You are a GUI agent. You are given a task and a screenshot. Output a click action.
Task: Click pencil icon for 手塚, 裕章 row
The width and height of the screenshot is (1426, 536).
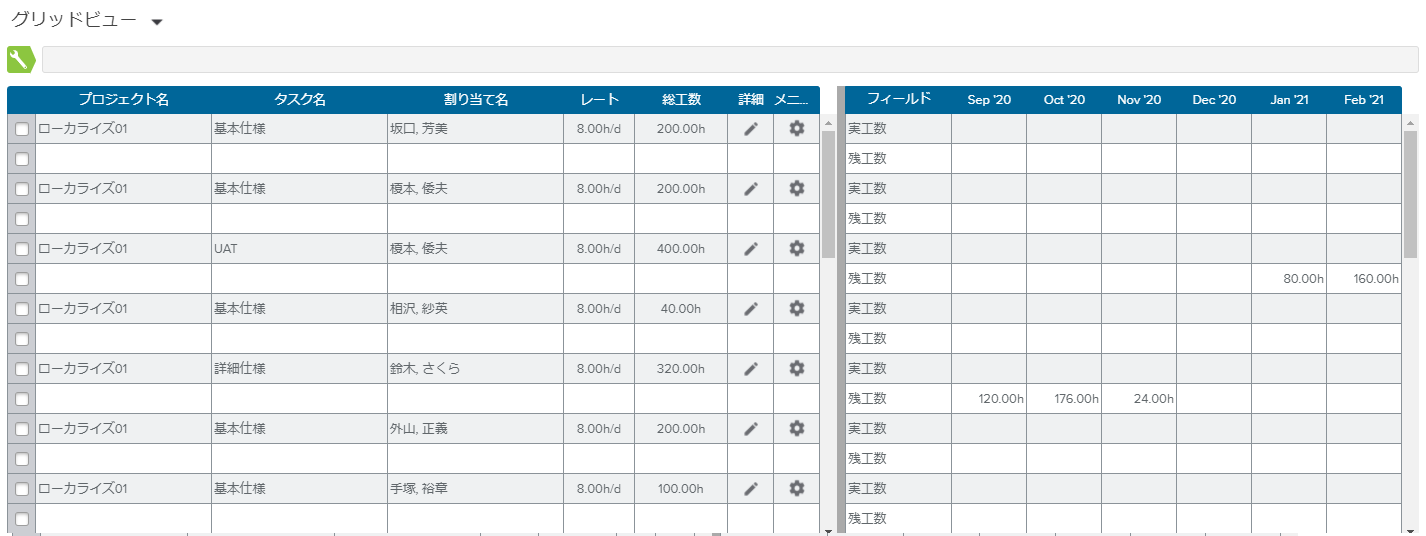point(751,489)
